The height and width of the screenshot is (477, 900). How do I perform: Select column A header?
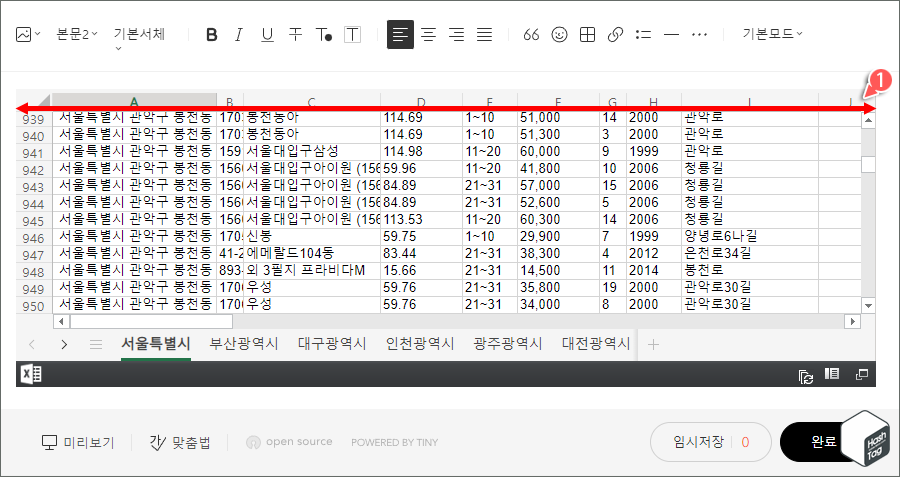pyautogui.click(x=134, y=99)
